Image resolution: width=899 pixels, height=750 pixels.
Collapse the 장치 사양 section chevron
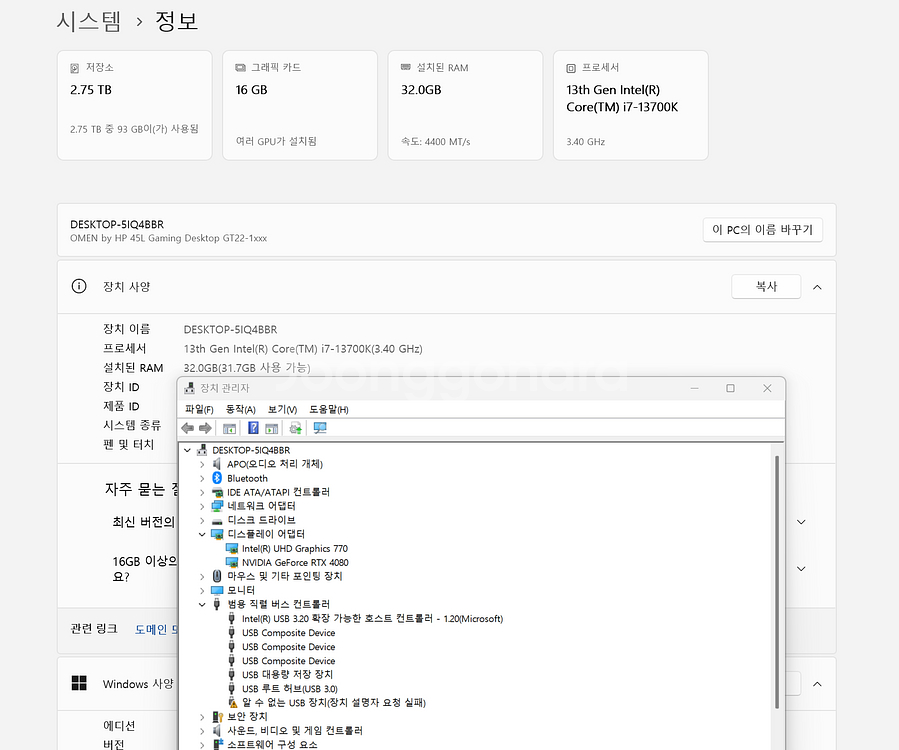[x=817, y=285]
